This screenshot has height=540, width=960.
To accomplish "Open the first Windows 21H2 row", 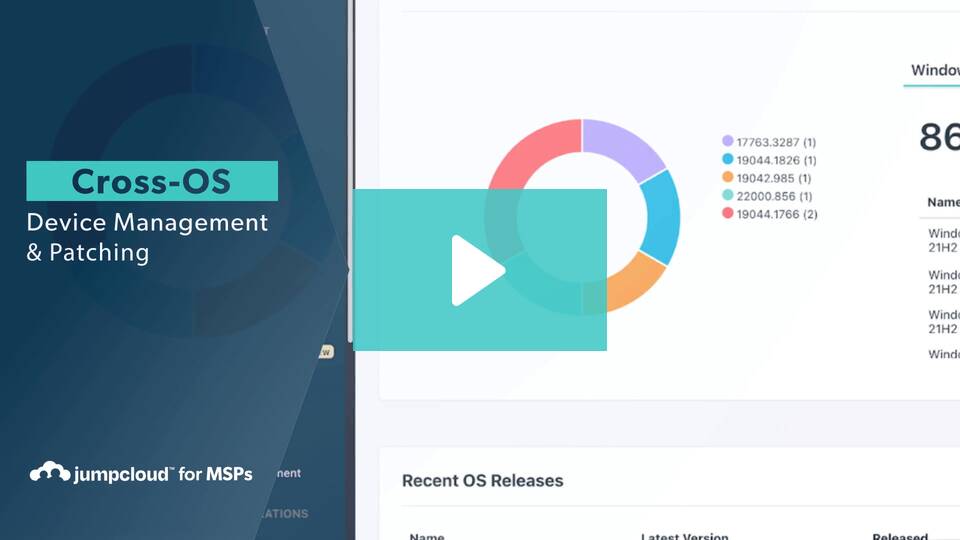I will [942, 241].
